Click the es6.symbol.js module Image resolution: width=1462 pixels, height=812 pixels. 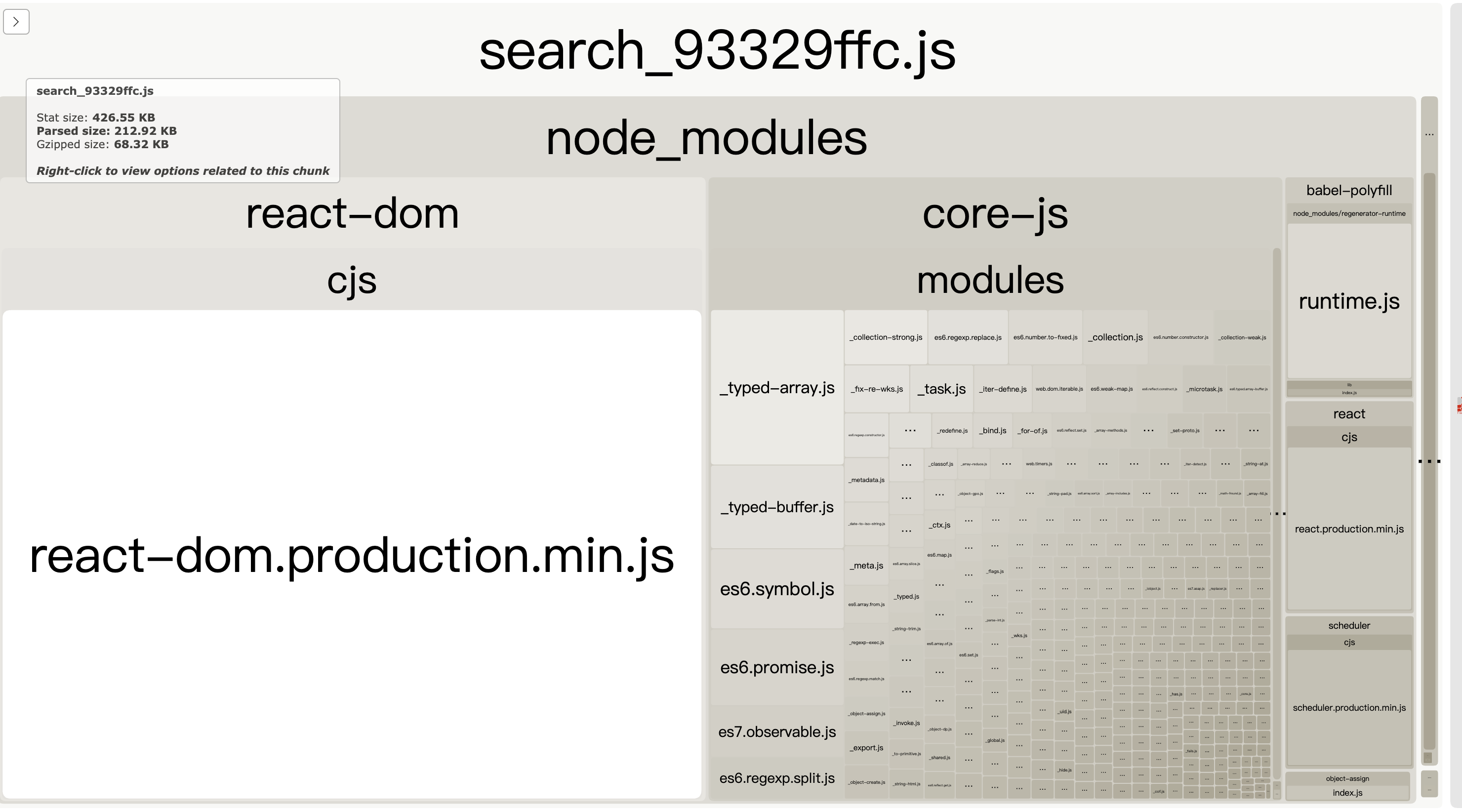[777, 589]
